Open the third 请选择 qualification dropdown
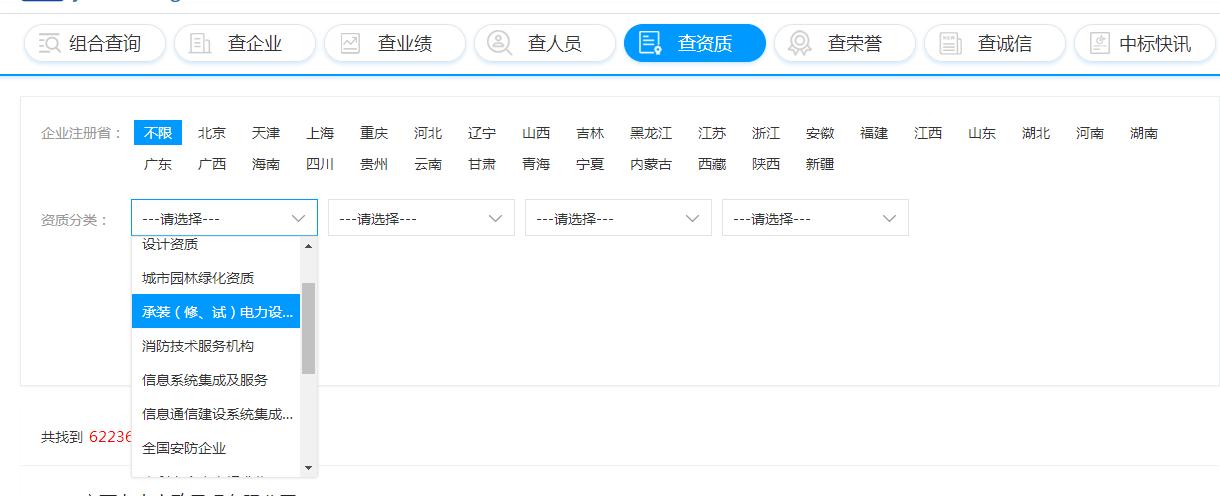Viewport: 1220px width, 496px height. (618, 218)
